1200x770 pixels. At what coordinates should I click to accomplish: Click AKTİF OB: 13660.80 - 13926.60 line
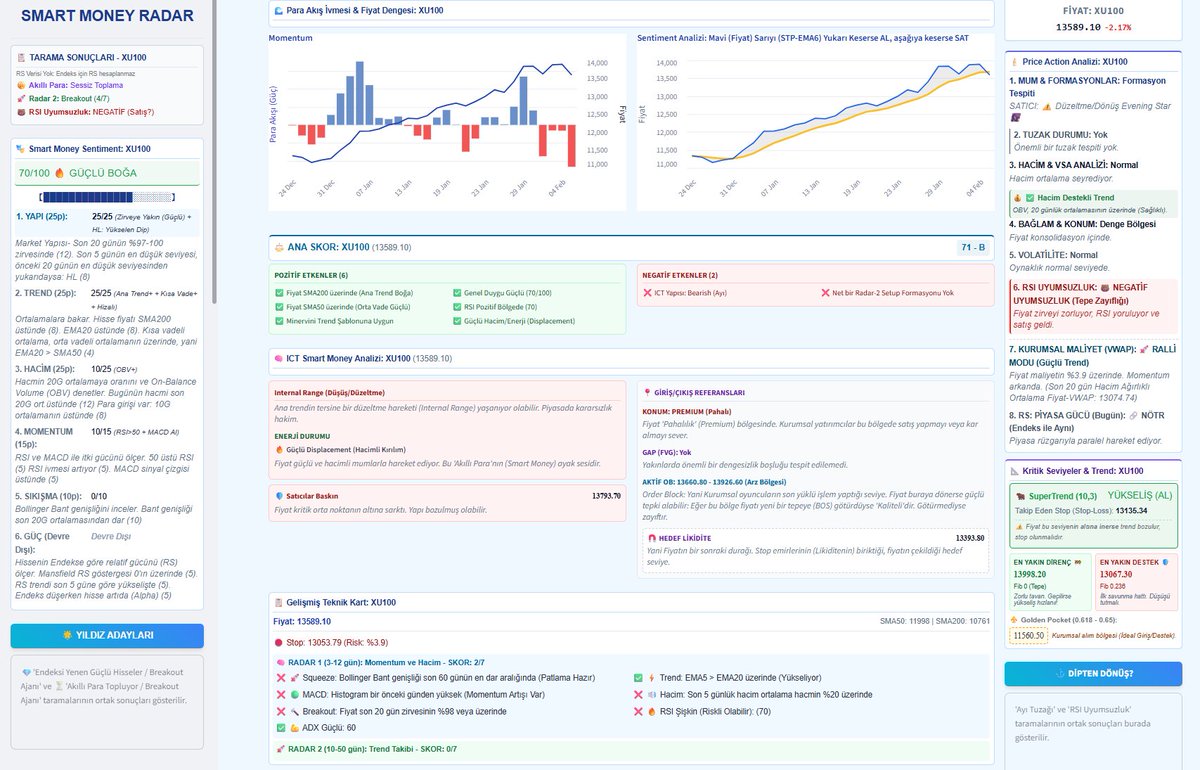[x=714, y=480]
